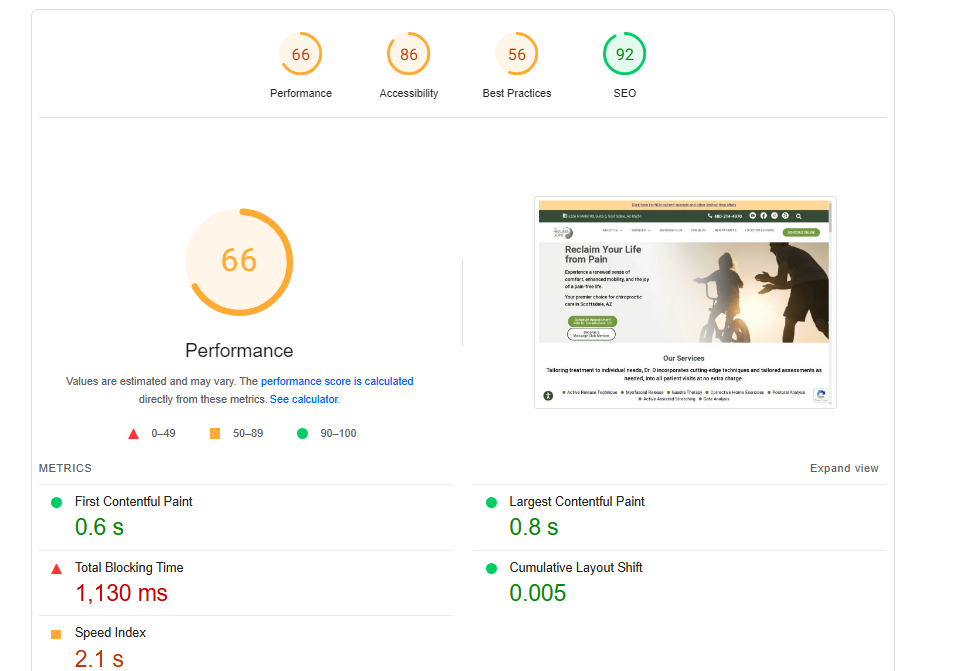Click the red triangle 0–49 legend icon
The width and height of the screenshot is (955, 671).
(x=133, y=433)
